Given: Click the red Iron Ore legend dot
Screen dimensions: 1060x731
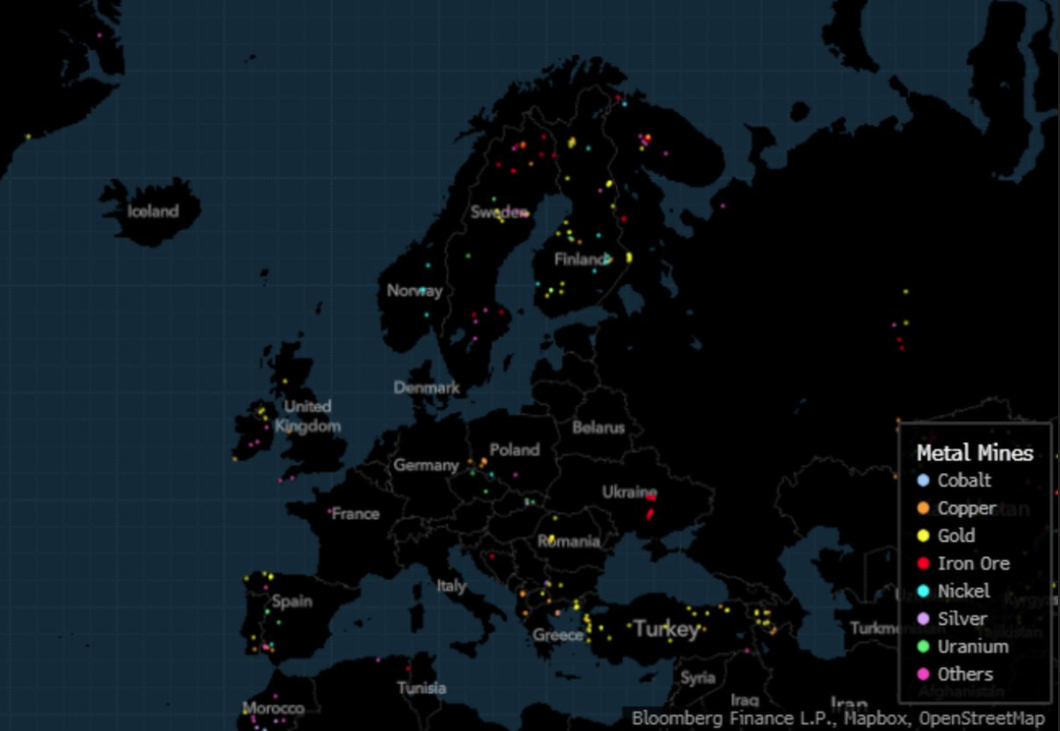Looking at the screenshot, I should pyautogui.click(x=923, y=564).
